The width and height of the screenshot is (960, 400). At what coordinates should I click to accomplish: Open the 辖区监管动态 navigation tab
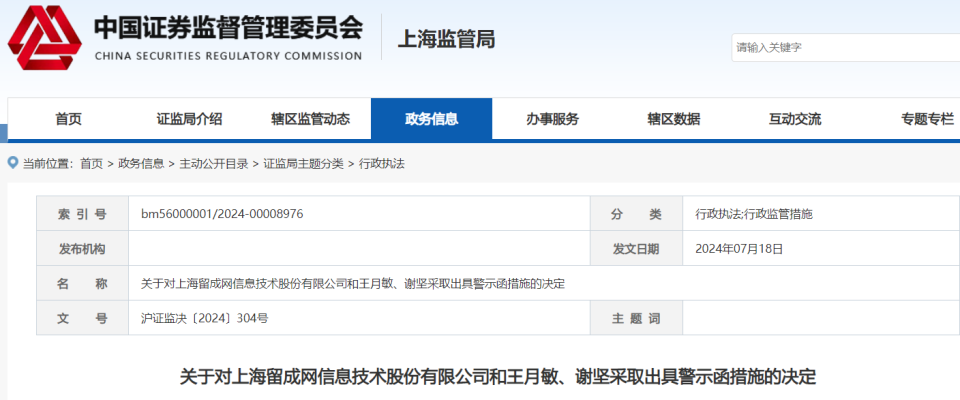click(x=310, y=119)
